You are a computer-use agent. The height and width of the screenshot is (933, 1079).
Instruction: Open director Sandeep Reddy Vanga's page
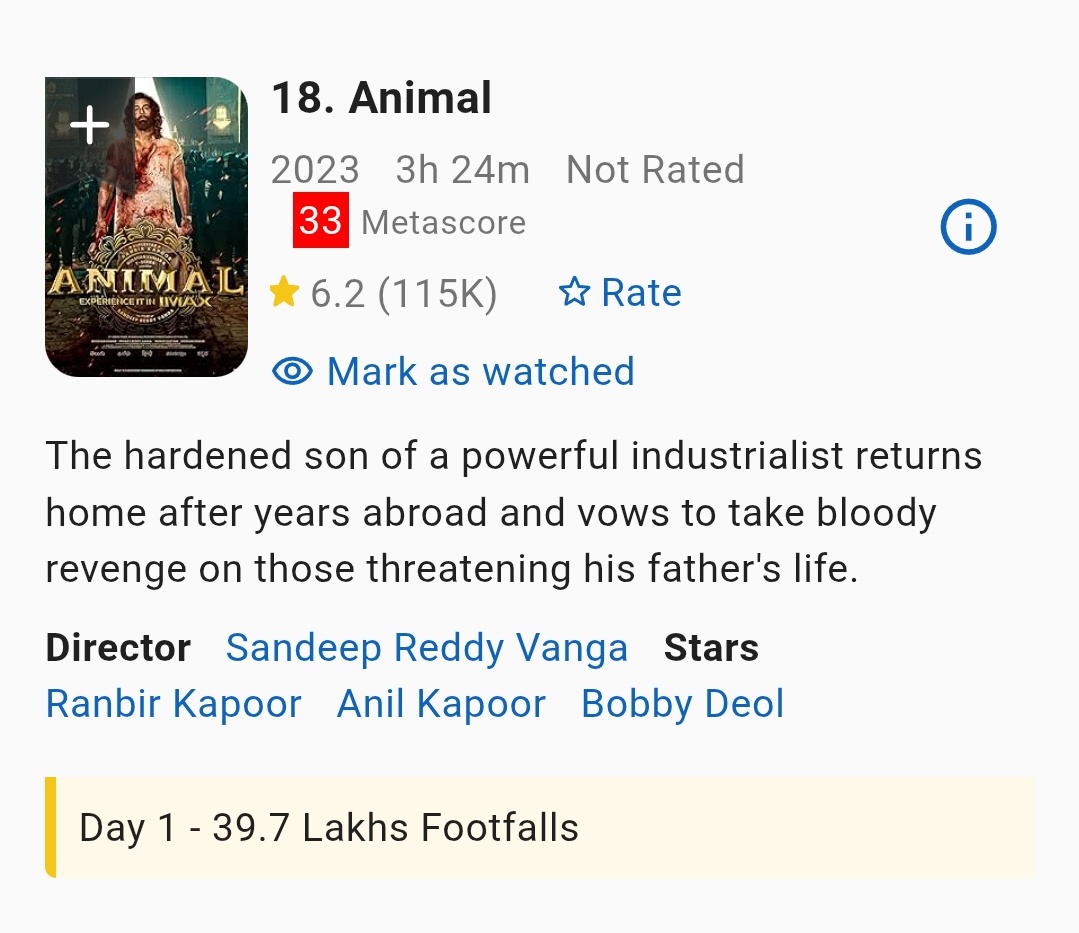point(426,648)
